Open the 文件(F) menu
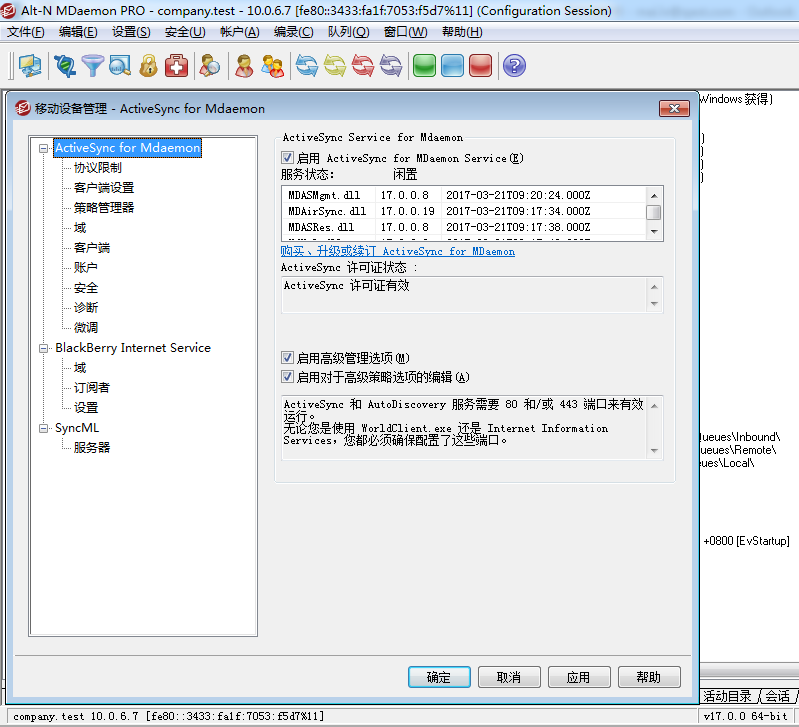The width and height of the screenshot is (799, 727). click(x=25, y=32)
